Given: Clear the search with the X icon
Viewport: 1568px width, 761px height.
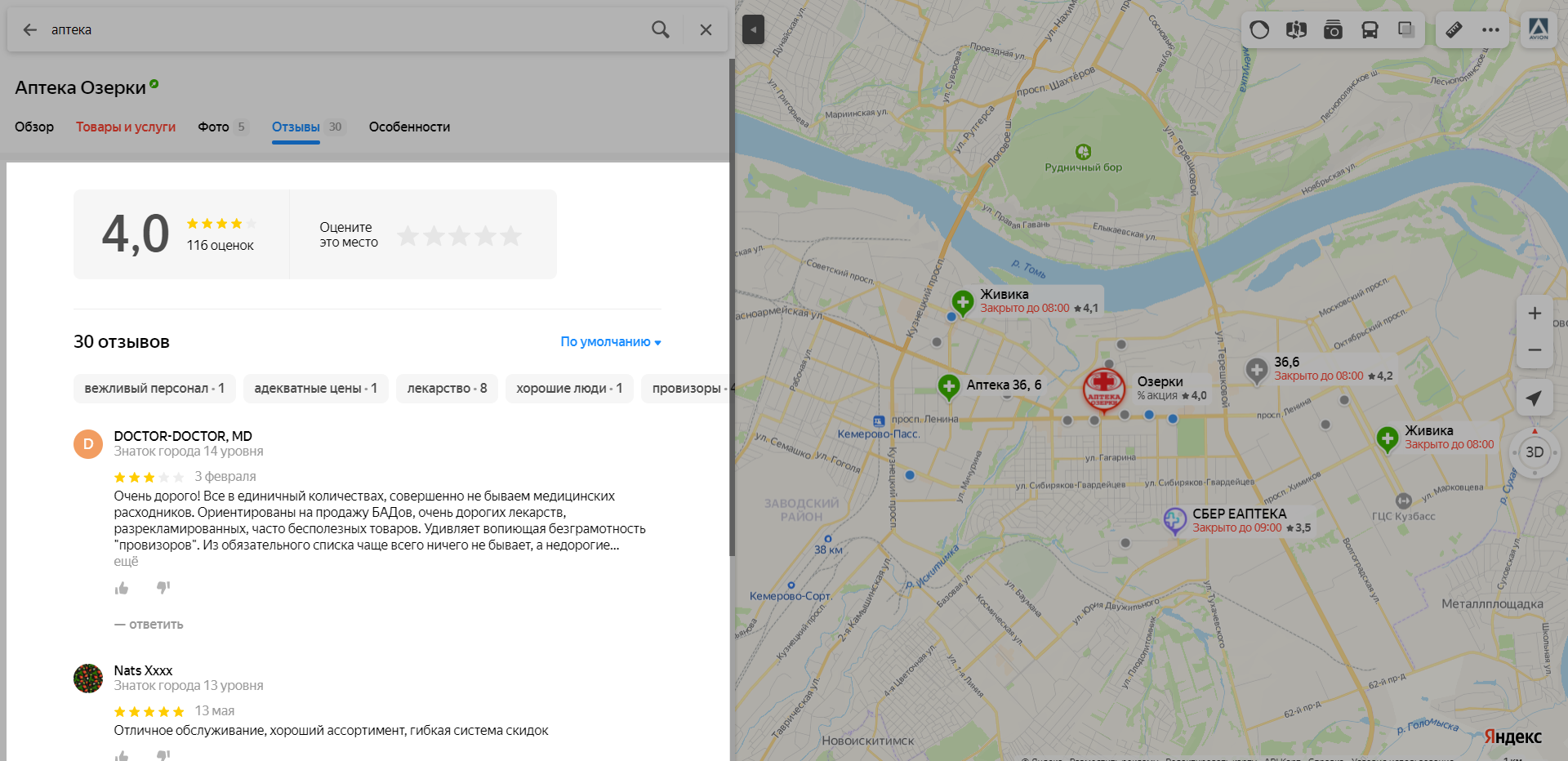Looking at the screenshot, I should (706, 29).
